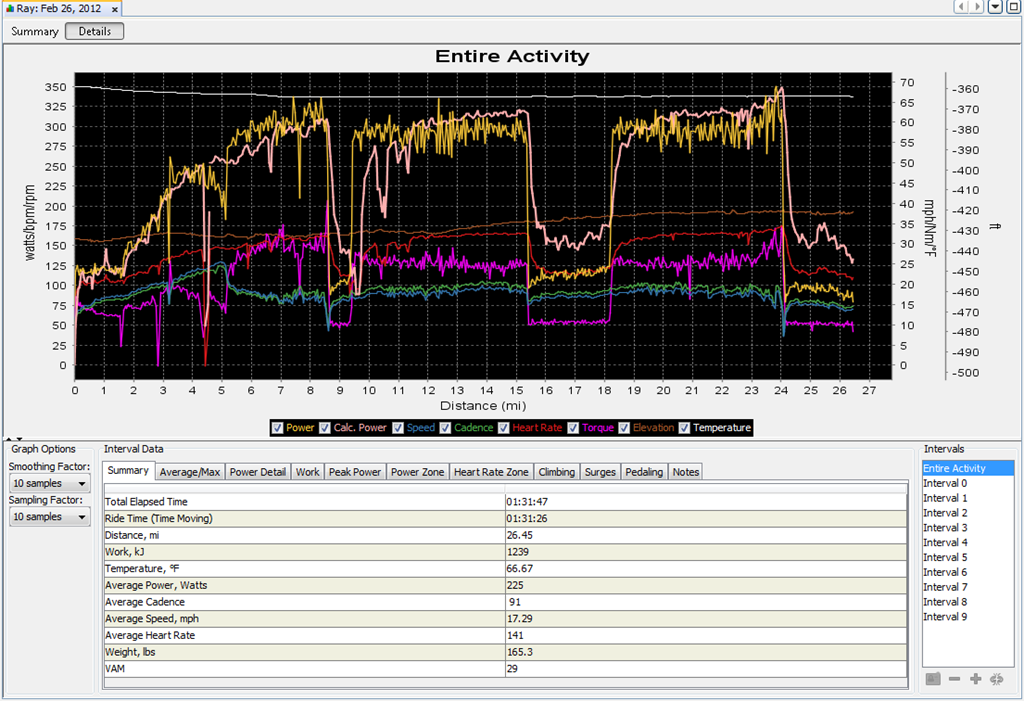Click the interval notes card icon
The image size is (1024, 701).
933,679
